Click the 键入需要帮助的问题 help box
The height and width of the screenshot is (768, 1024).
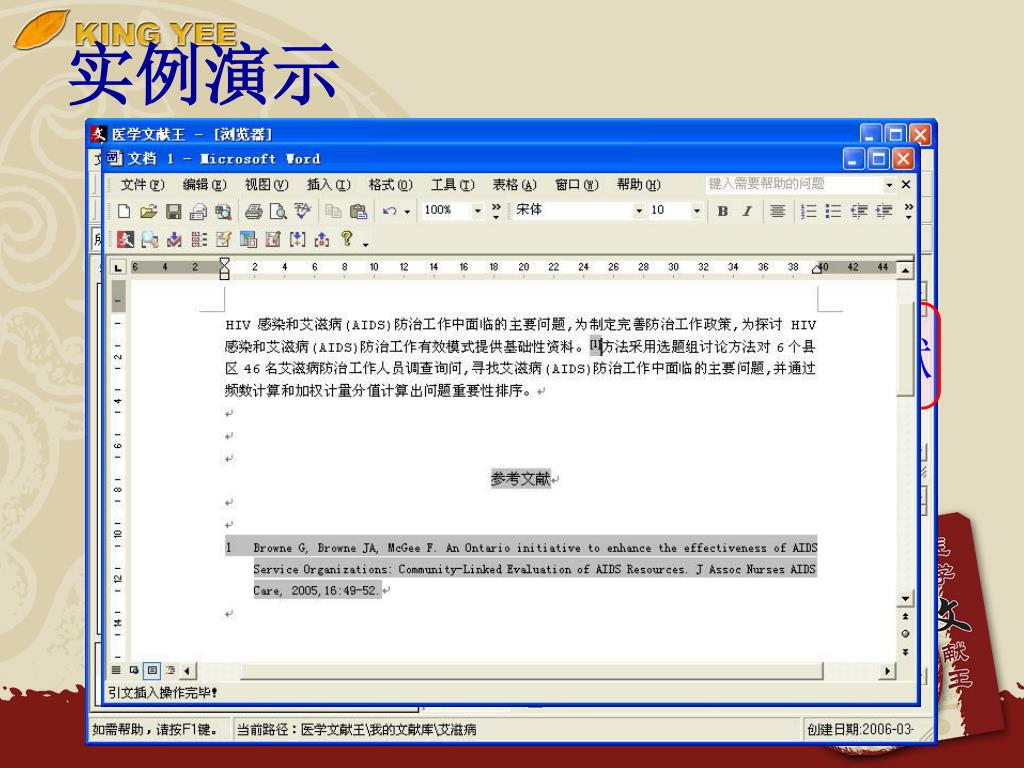(x=794, y=184)
